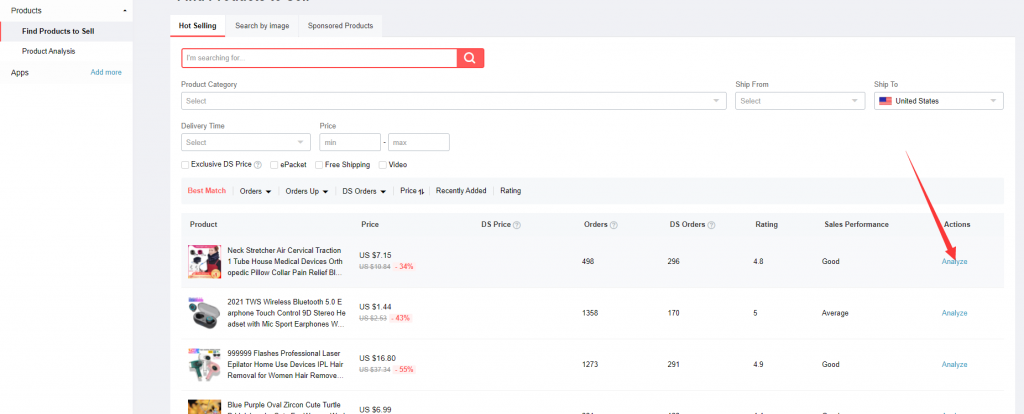Open the Product Category dropdown
1024x414 pixels.
click(453, 101)
